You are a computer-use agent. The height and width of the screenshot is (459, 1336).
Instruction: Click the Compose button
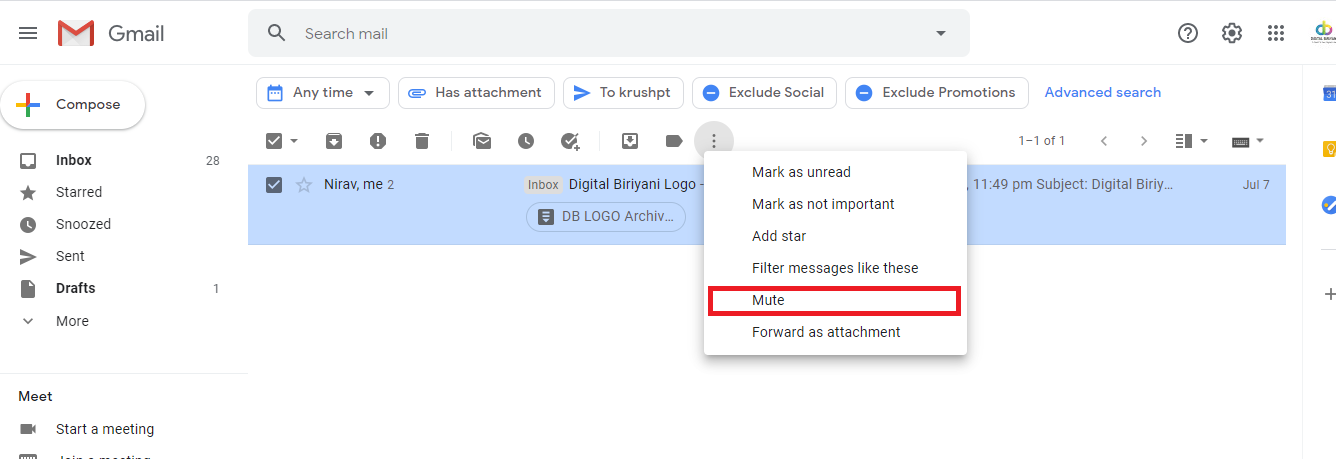pyautogui.click(x=73, y=104)
